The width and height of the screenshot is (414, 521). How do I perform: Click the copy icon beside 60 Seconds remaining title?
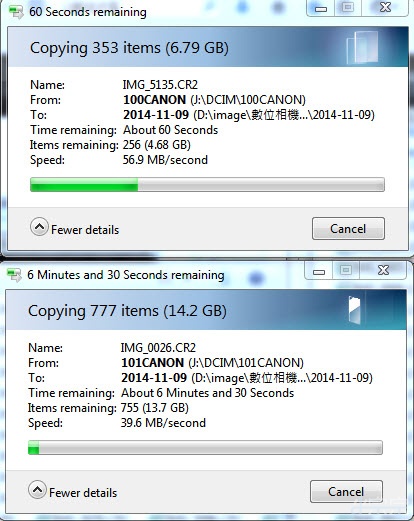(x=16, y=13)
